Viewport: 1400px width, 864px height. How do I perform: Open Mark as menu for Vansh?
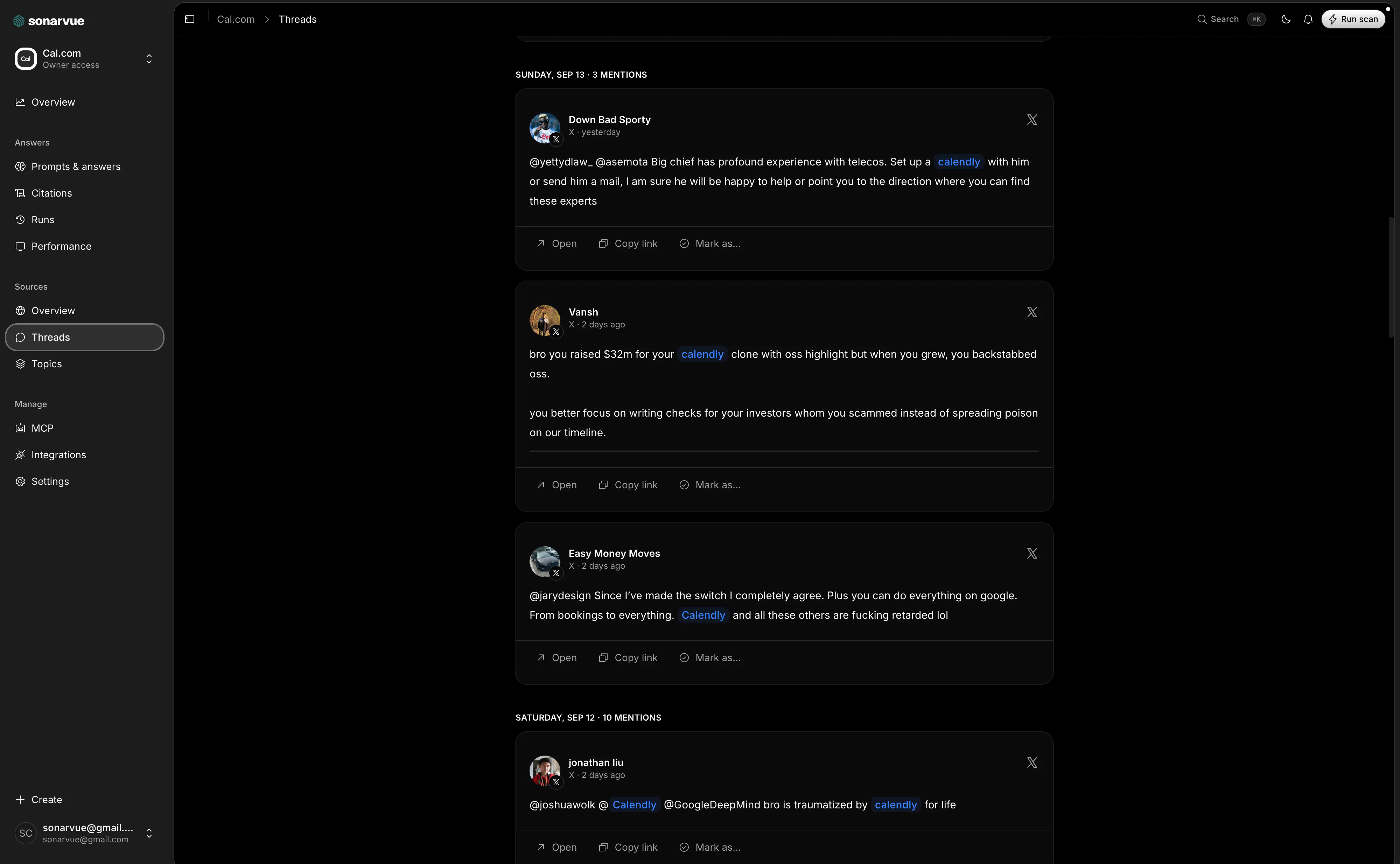click(709, 484)
